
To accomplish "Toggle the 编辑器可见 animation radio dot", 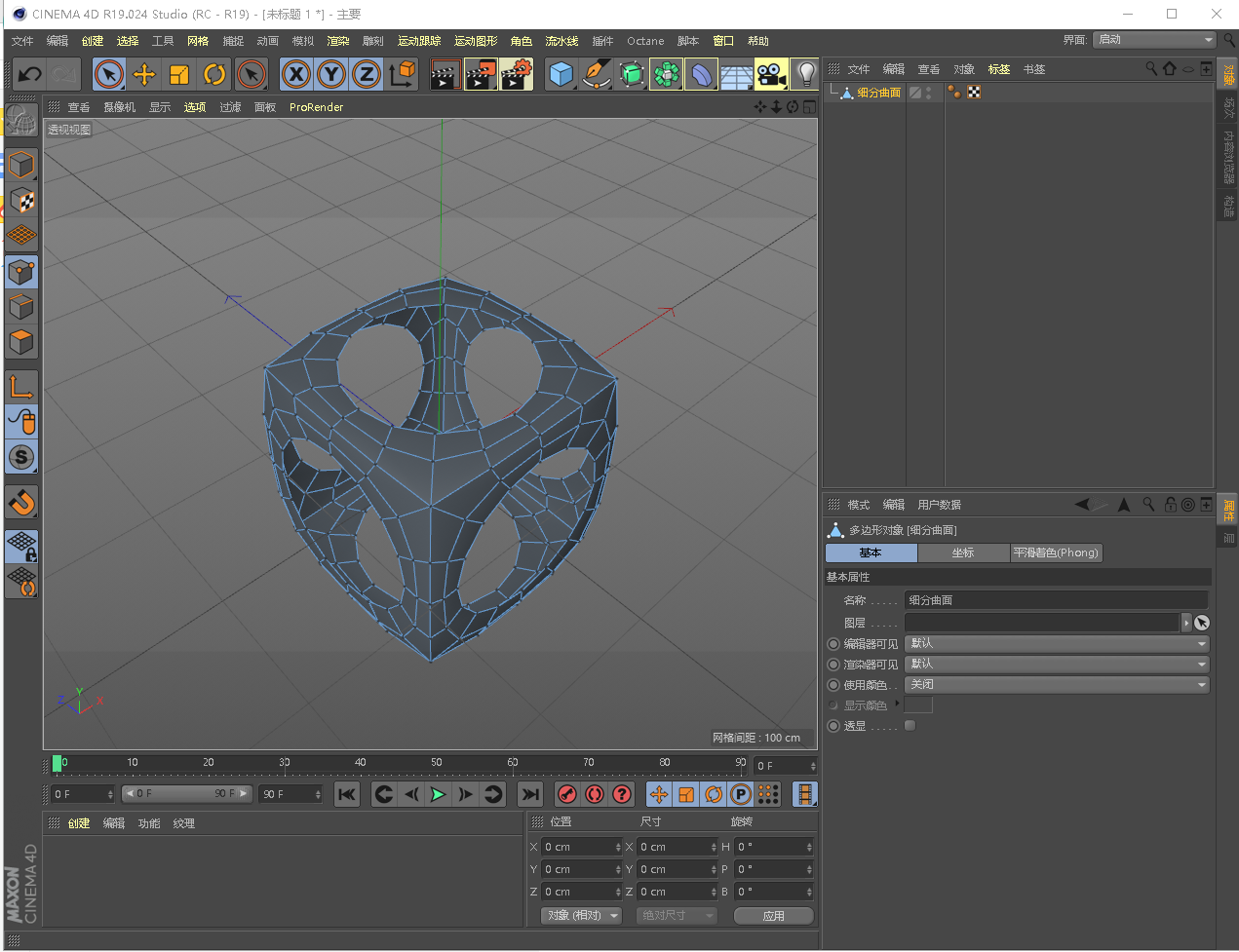I will [833, 644].
